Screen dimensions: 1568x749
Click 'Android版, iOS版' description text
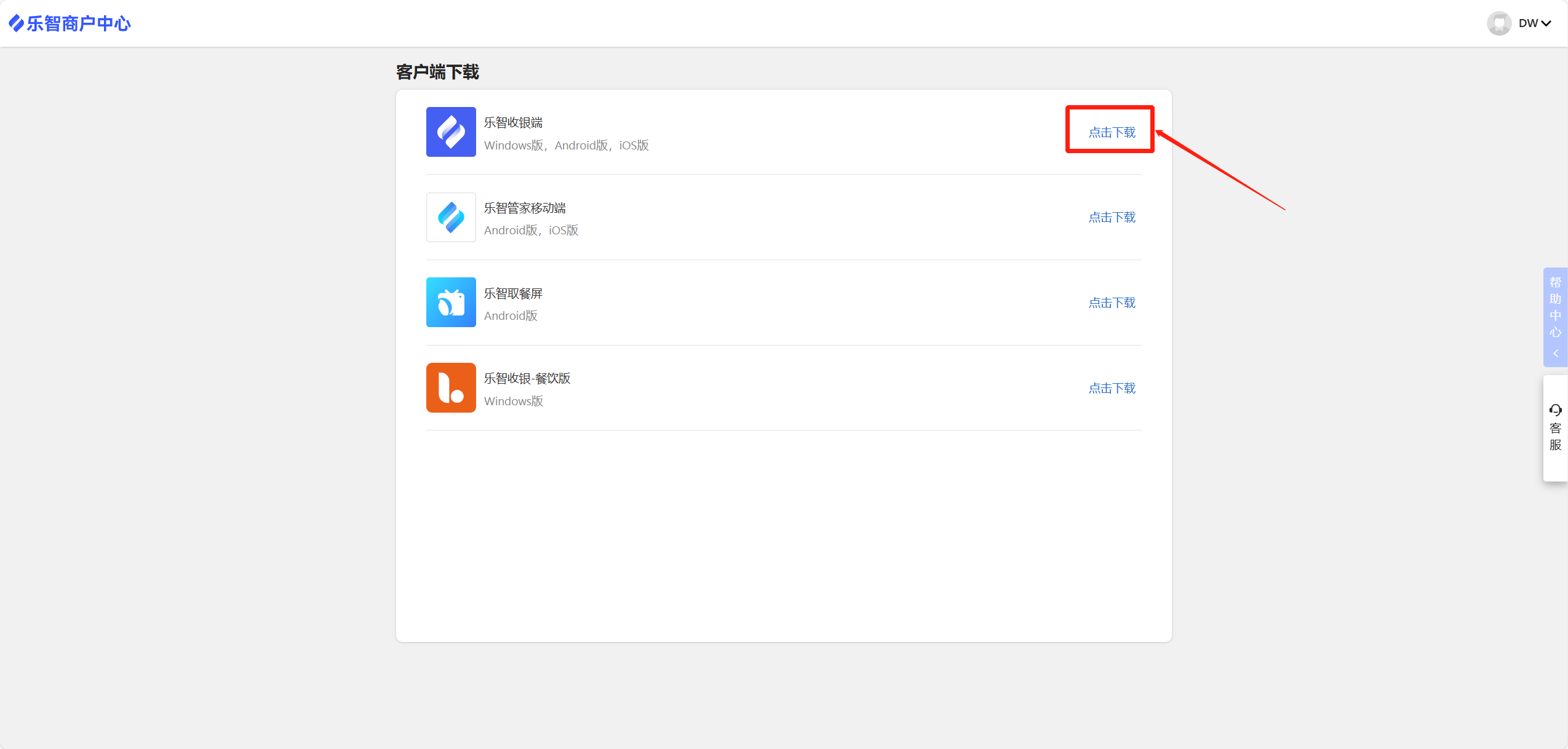tap(531, 230)
